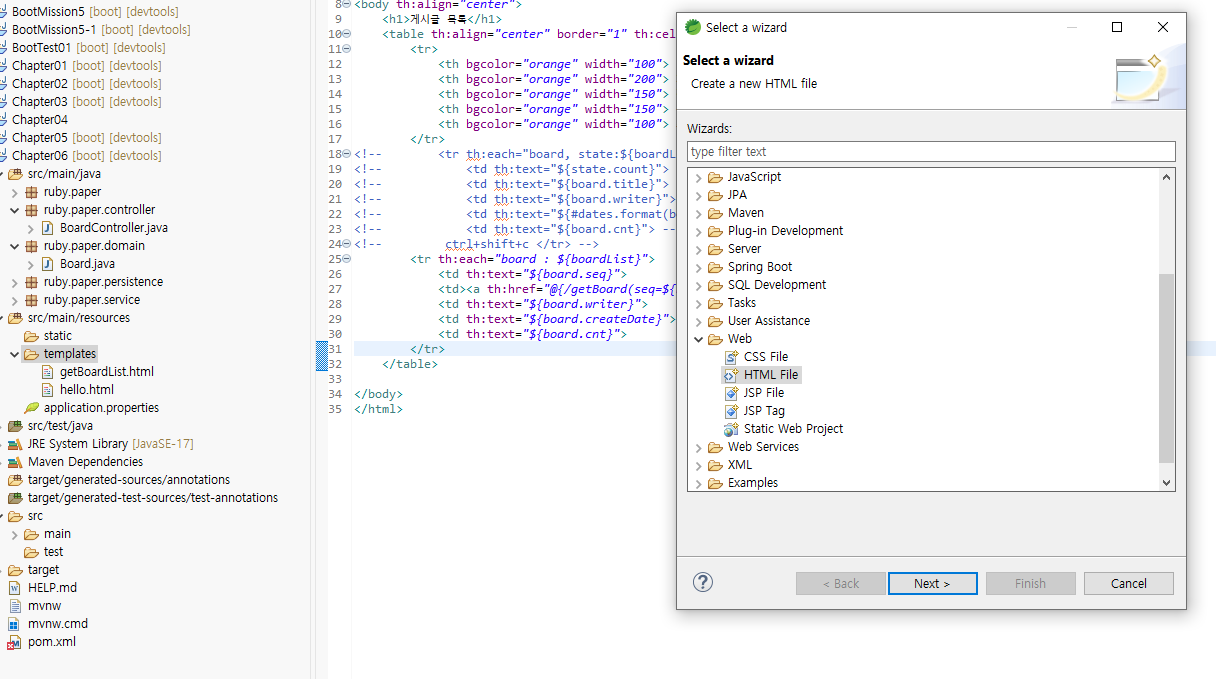Click the disabled Finish button

[1030, 583]
